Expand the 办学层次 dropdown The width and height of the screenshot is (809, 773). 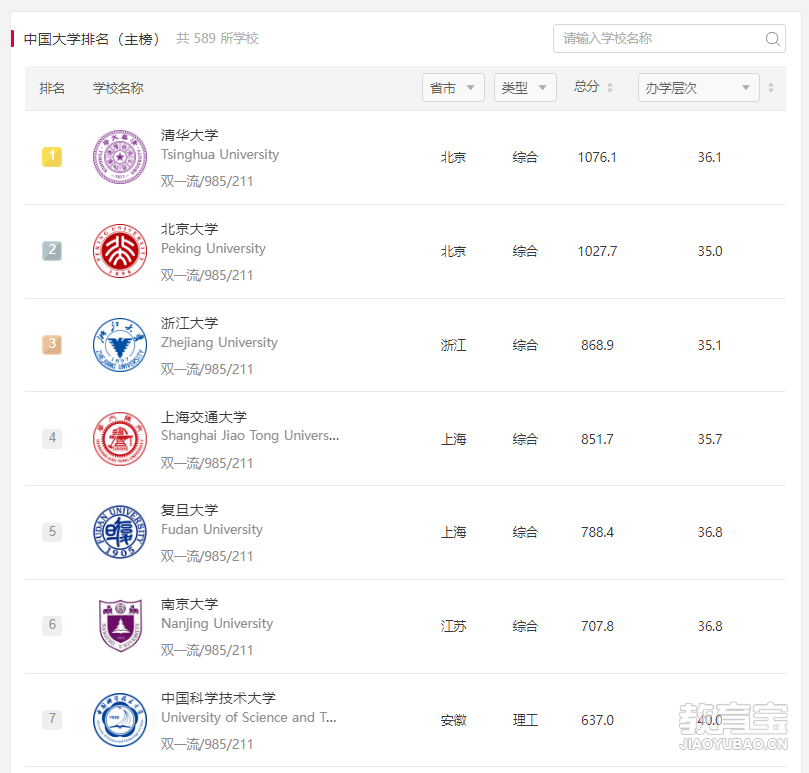[x=698, y=88]
